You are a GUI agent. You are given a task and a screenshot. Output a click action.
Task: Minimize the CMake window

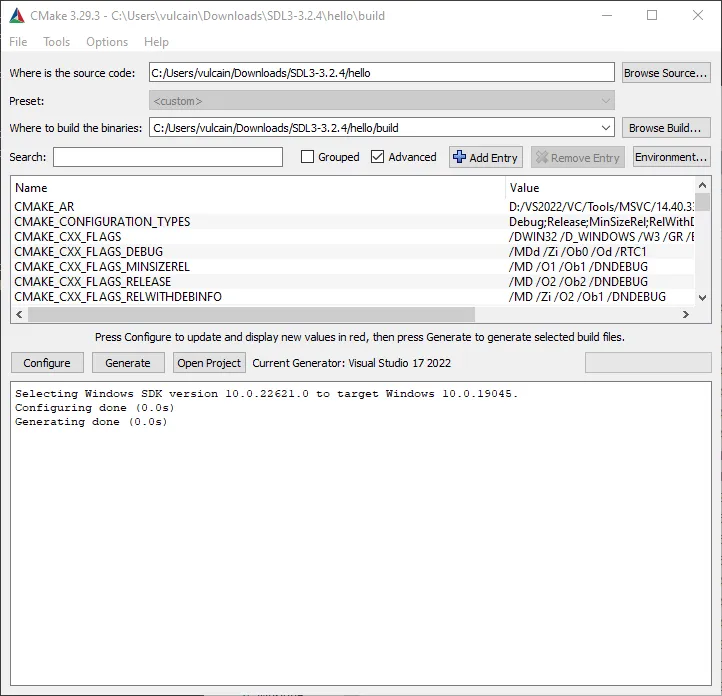point(607,15)
